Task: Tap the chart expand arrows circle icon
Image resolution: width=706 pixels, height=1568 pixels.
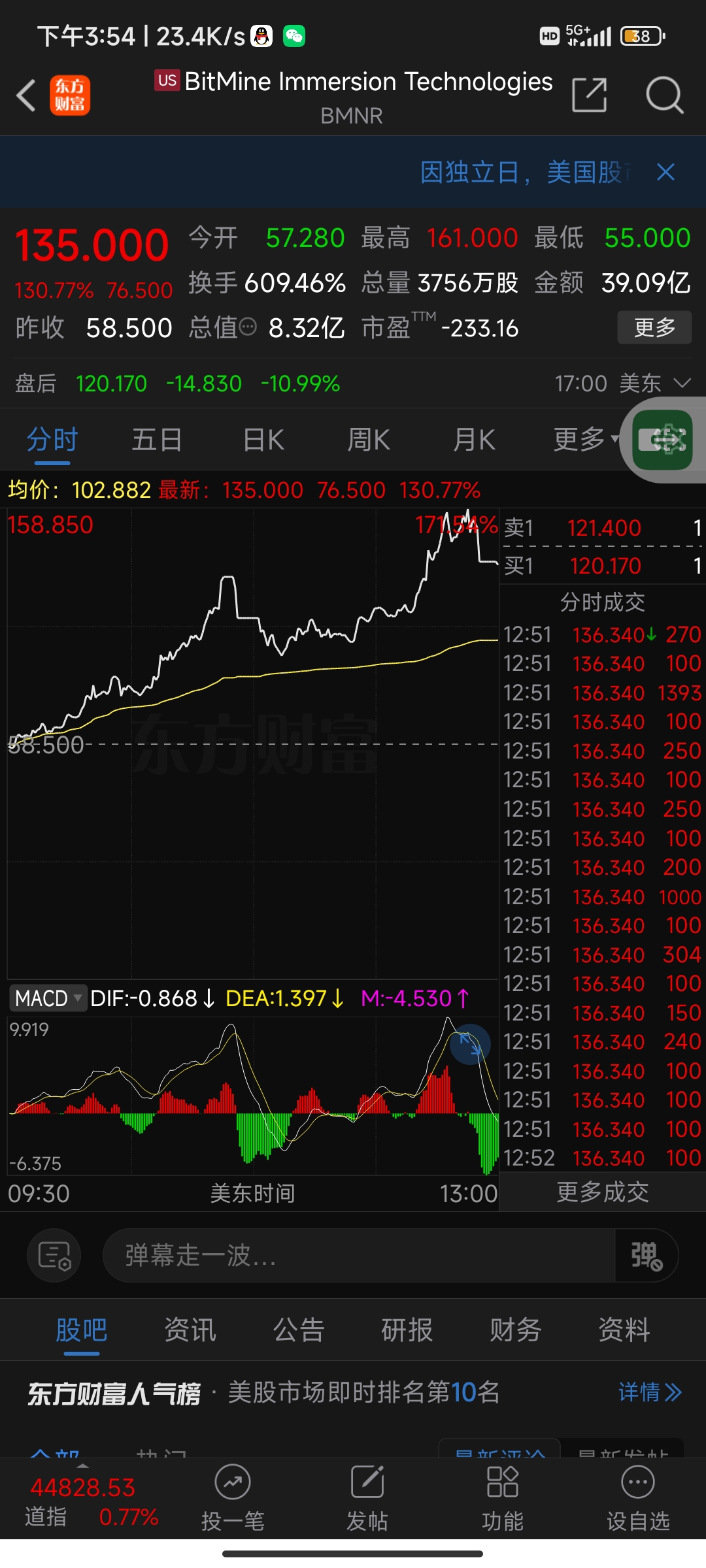Action: [x=469, y=1044]
